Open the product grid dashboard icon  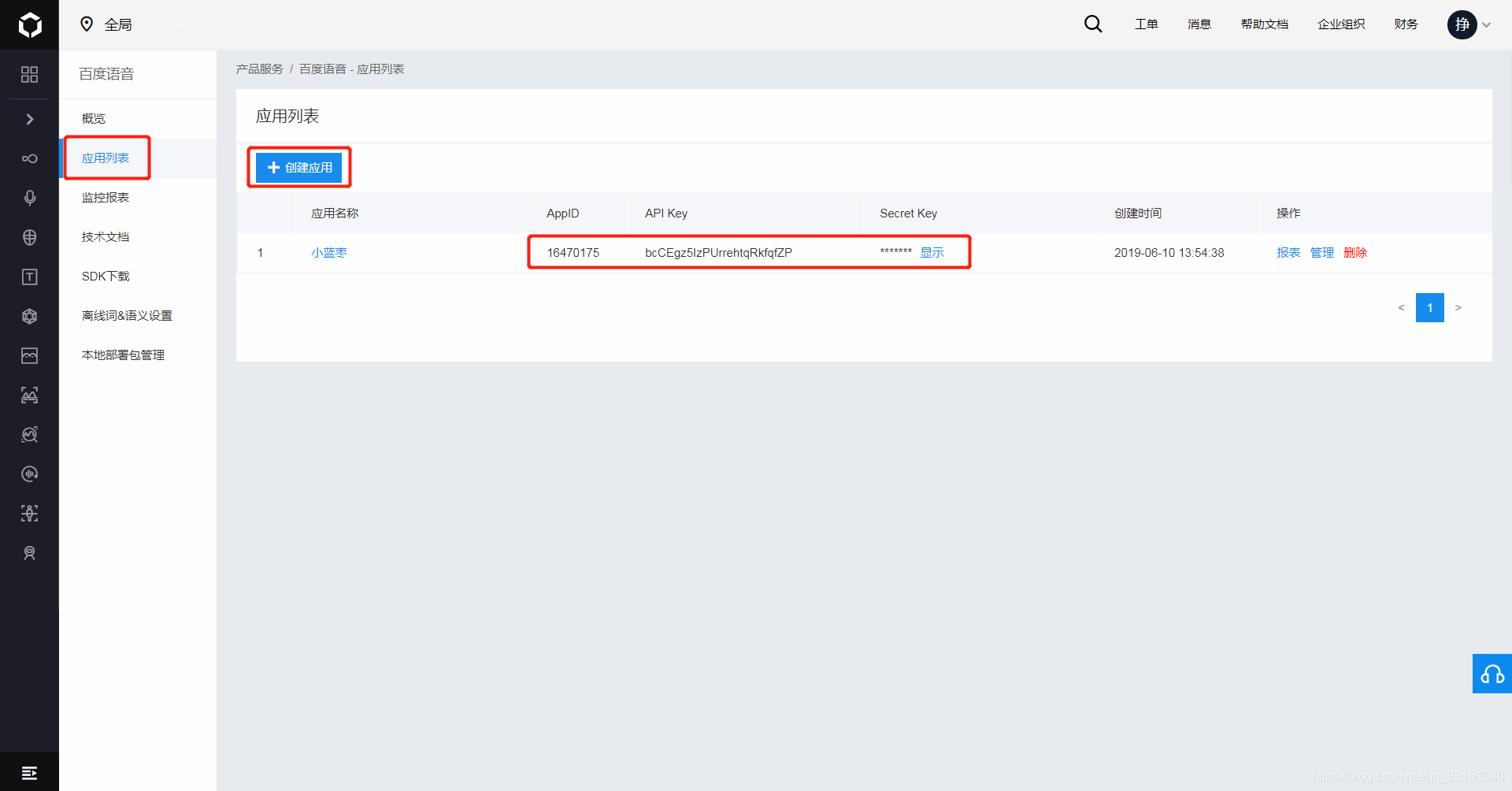tap(30, 74)
